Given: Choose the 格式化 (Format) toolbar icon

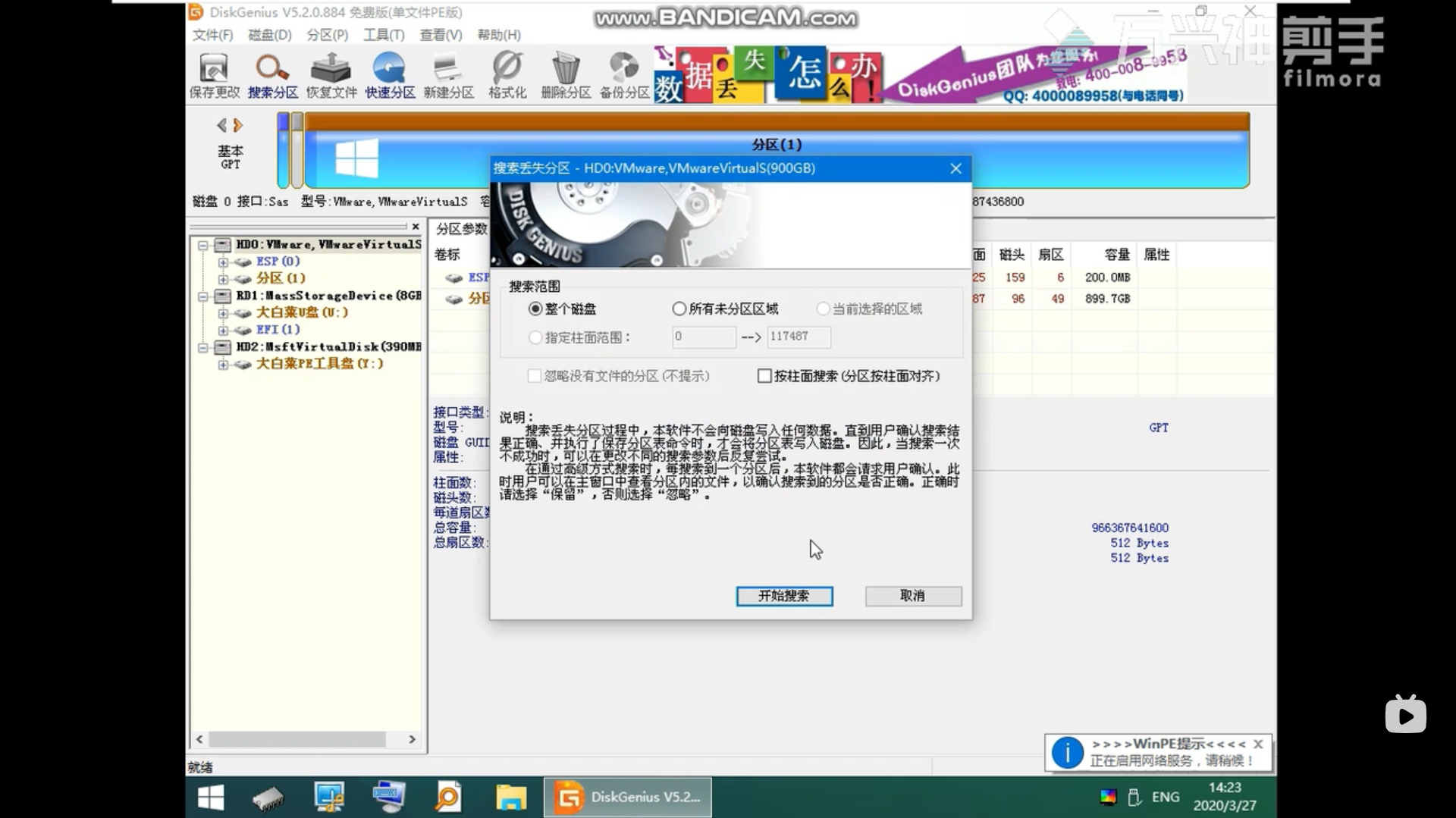Looking at the screenshot, I should coord(507,76).
